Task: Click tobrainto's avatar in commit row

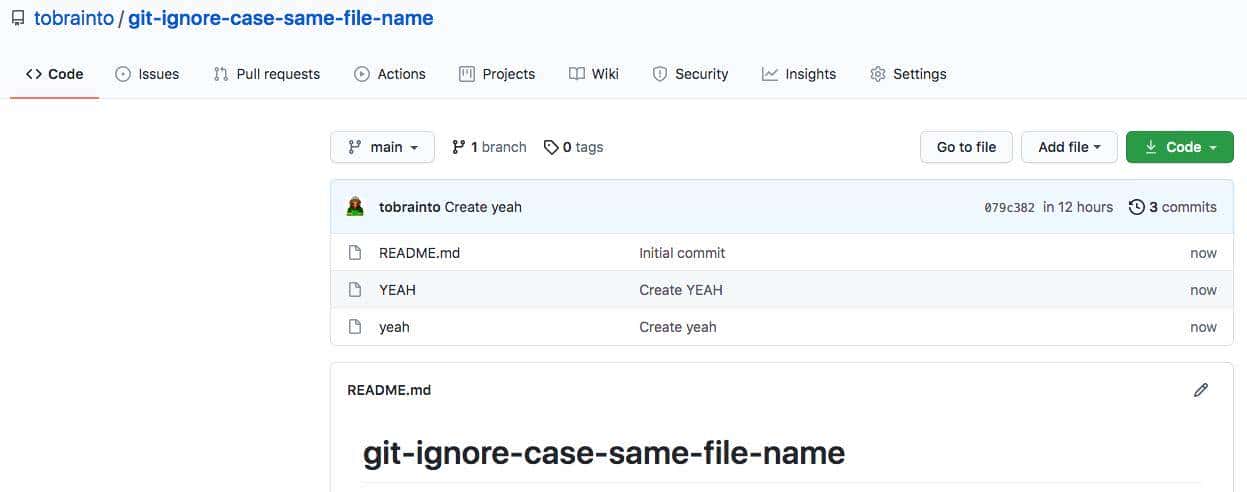Action: tap(355, 207)
